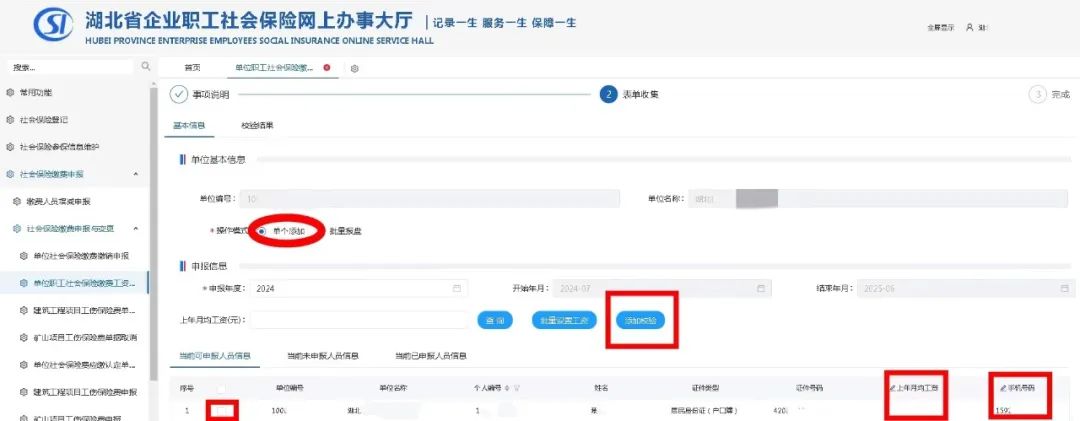This screenshot has width=1080, height=421.
Task: Click the gear icon beside the tabs
Action: coord(355,68)
